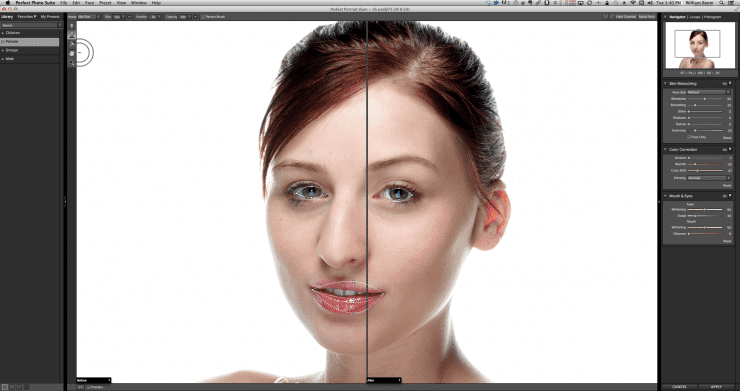Open the brush Mode dropdown
Image resolution: width=740 pixels, height=391 pixels.
point(89,17)
